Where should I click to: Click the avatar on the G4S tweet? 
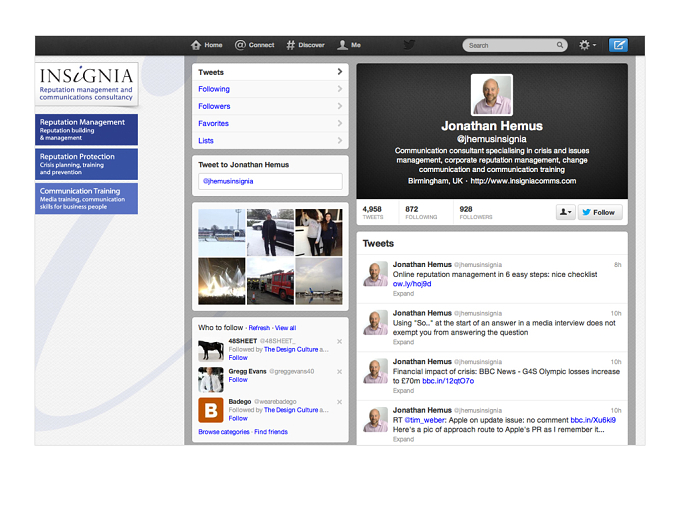[x=376, y=371]
